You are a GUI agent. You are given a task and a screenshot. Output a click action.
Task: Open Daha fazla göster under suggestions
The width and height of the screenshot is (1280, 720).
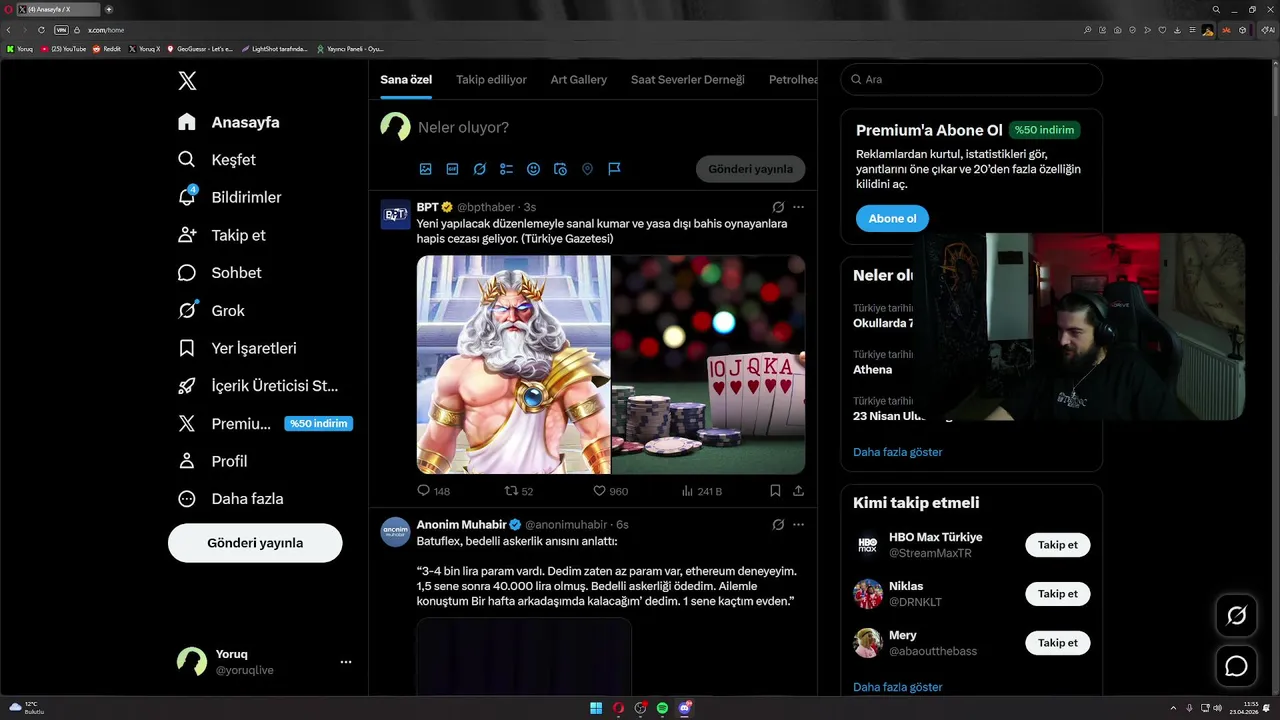click(897, 687)
